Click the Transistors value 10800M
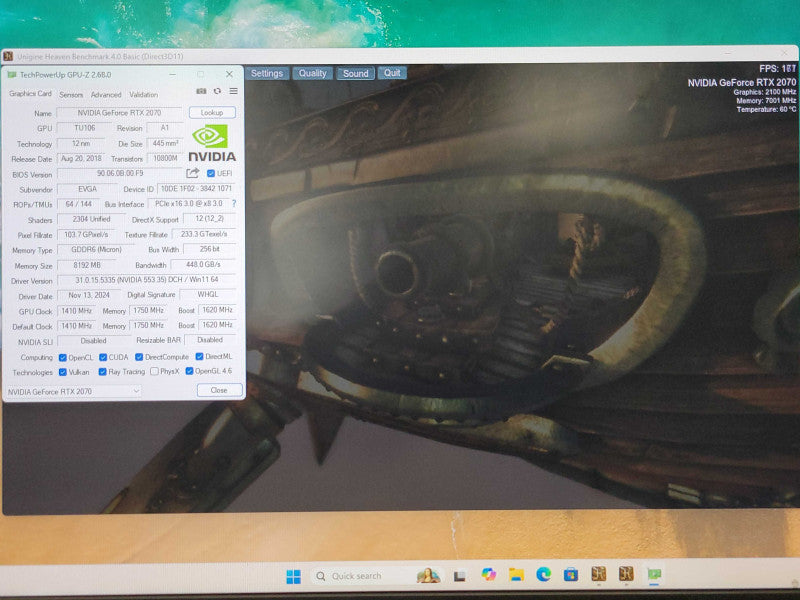The width and height of the screenshot is (800, 600). [x=165, y=159]
